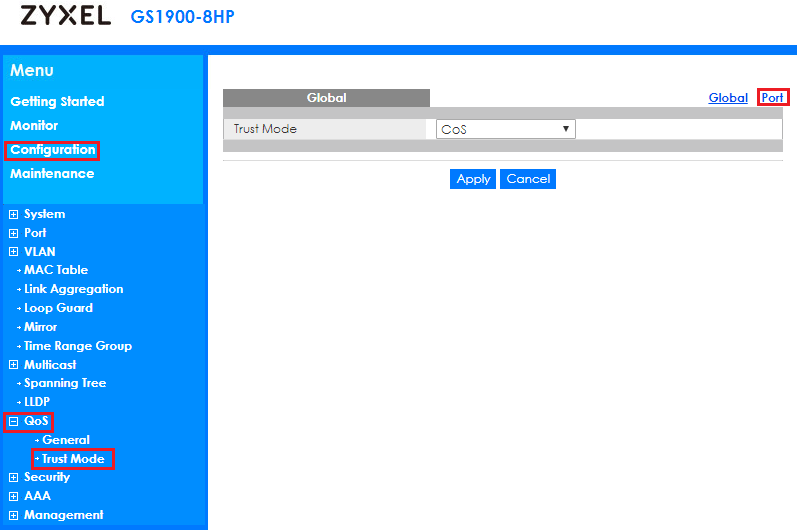Expand the VLAN plus icon
Image resolution: width=800 pixels, height=530 pixels.
(14, 252)
